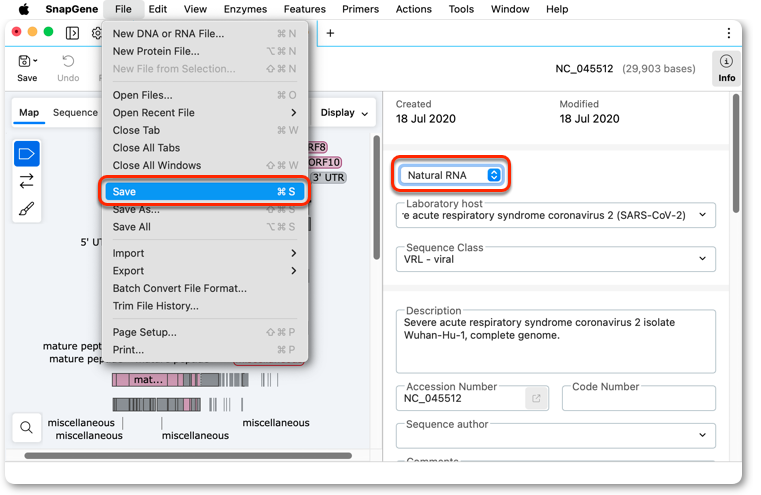Click the Save toolbar icon
This screenshot has width=761, height=495.
pyautogui.click(x=24, y=61)
